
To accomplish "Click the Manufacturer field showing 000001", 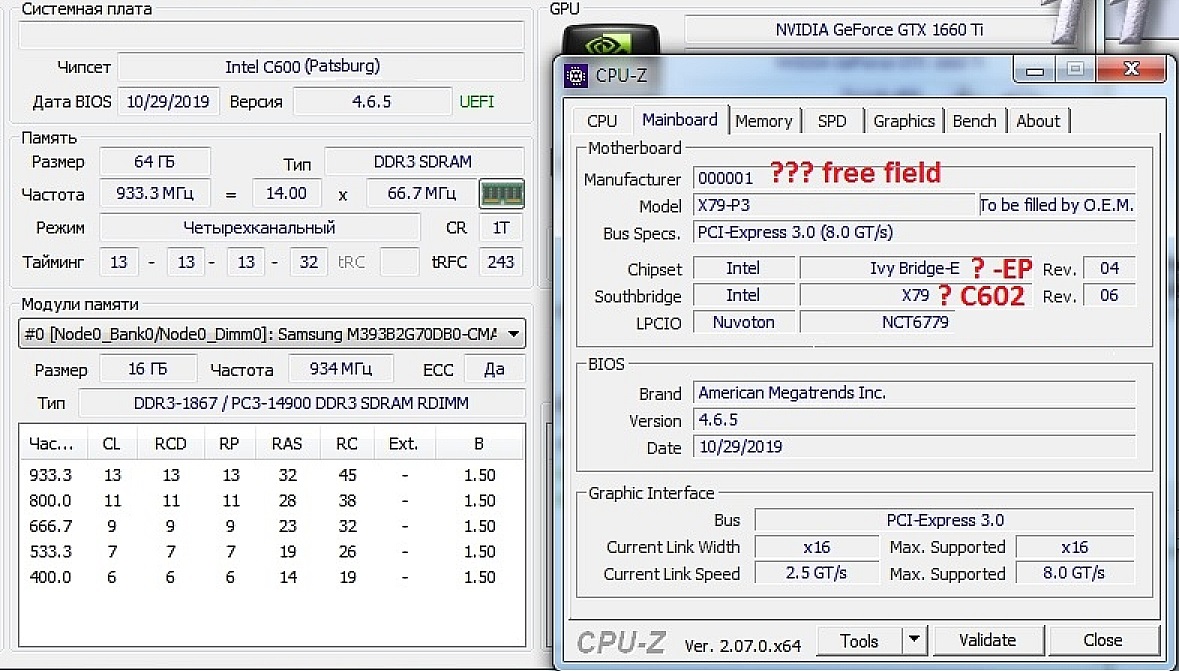I will [914, 178].
